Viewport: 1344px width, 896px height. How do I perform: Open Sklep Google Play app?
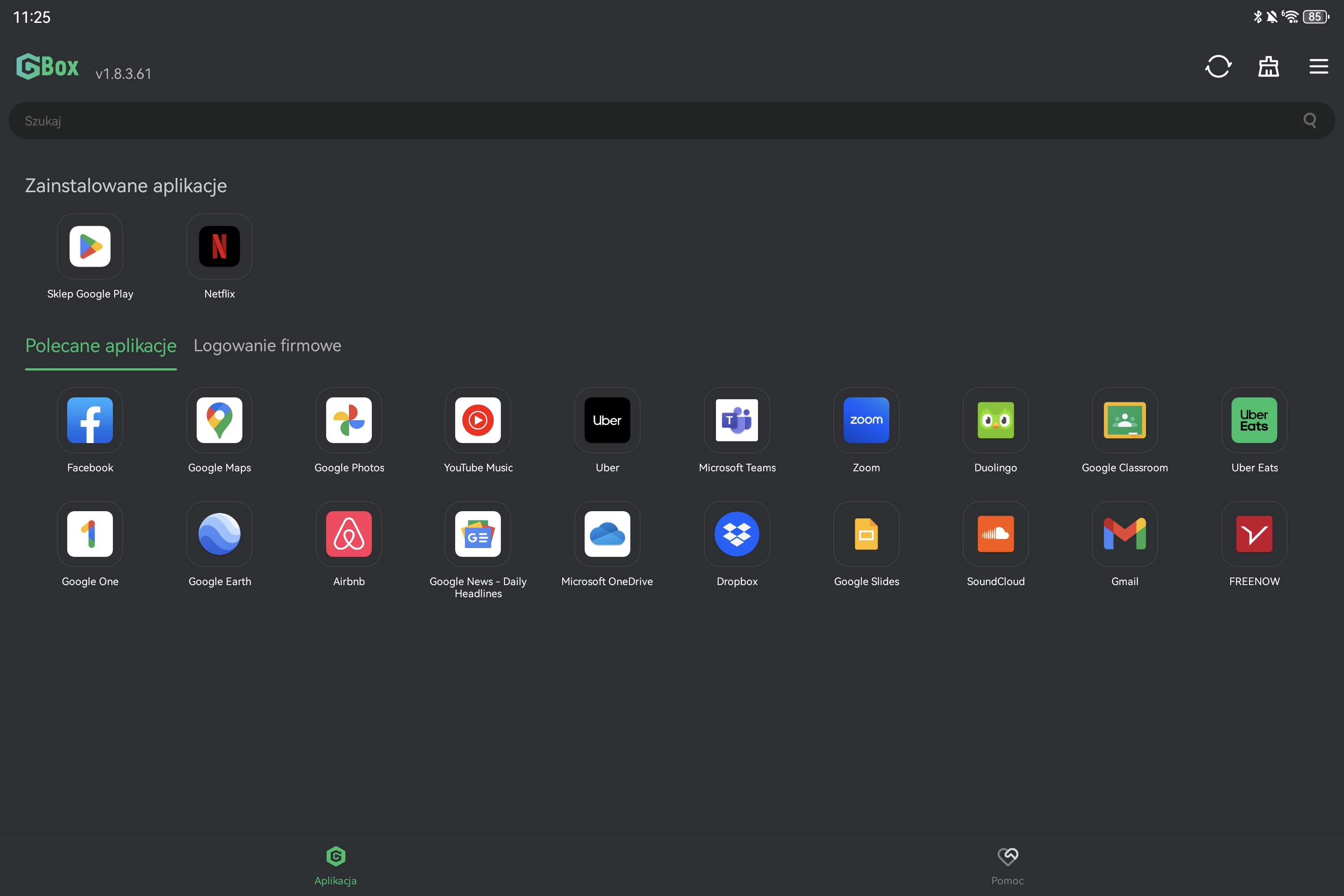pyautogui.click(x=90, y=246)
